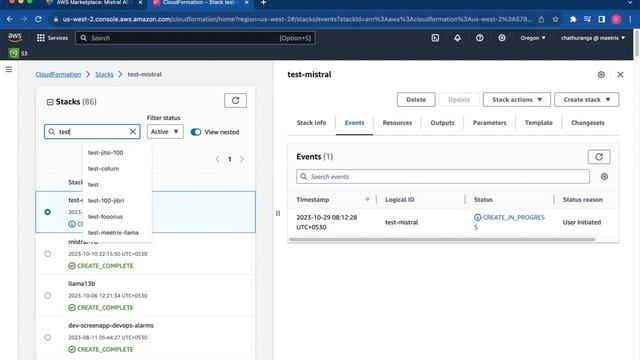The image size is (640, 360).
Task: Click the split panel resize handle
Action: (278, 213)
